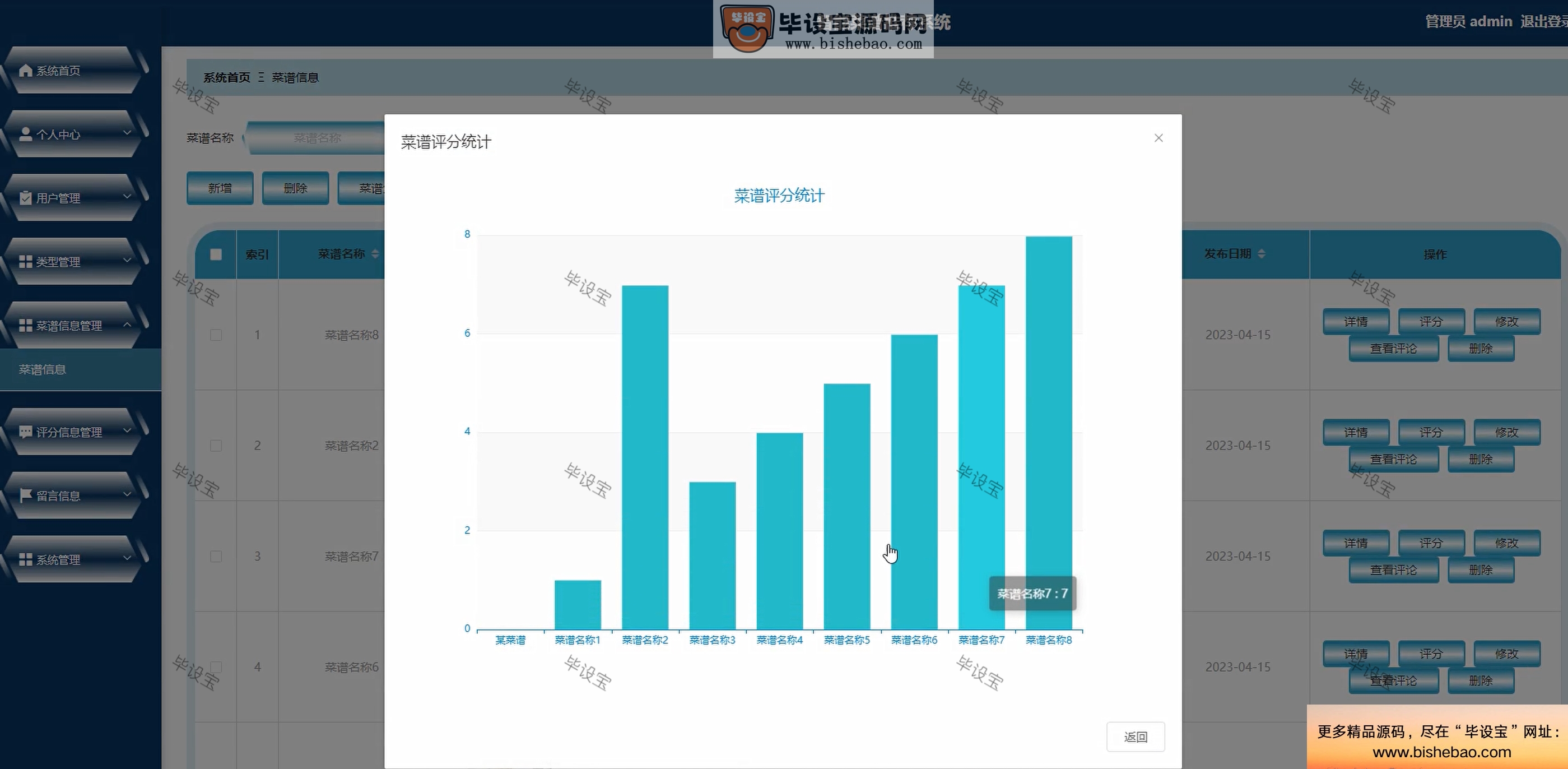1568x769 pixels.
Task: Click the 菜谱名称8 bar in the chart
Action: point(1048,433)
